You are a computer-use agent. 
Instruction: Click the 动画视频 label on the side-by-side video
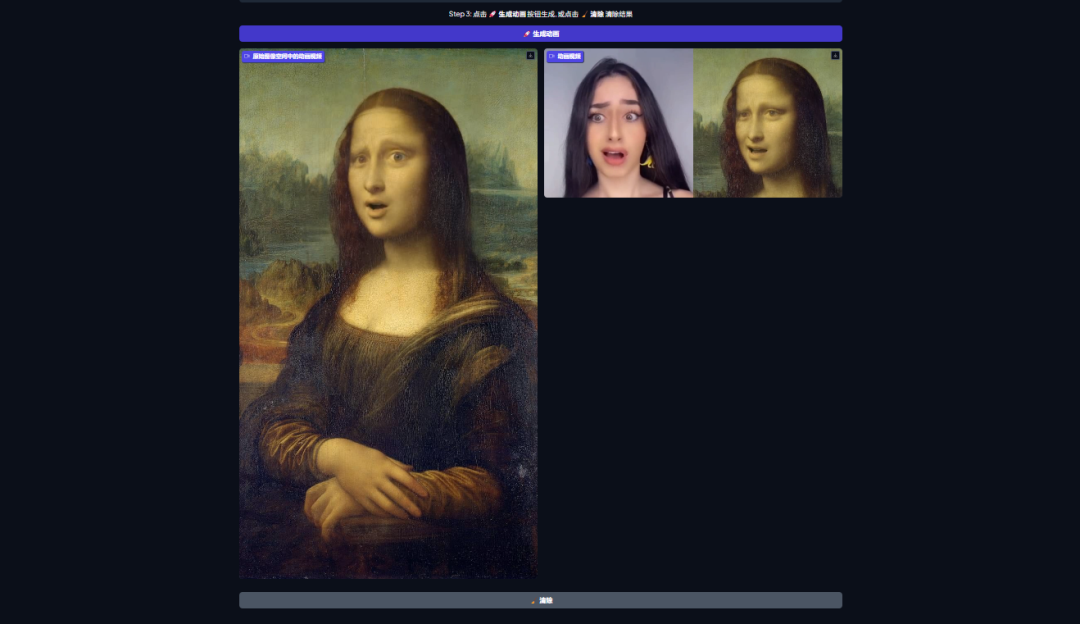tap(565, 56)
